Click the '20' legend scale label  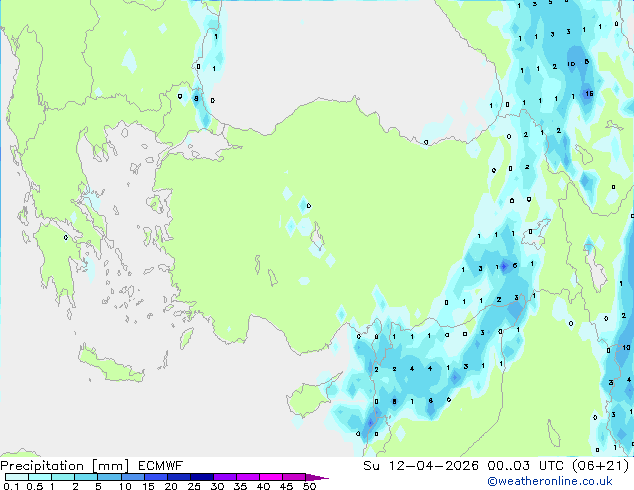(171, 486)
